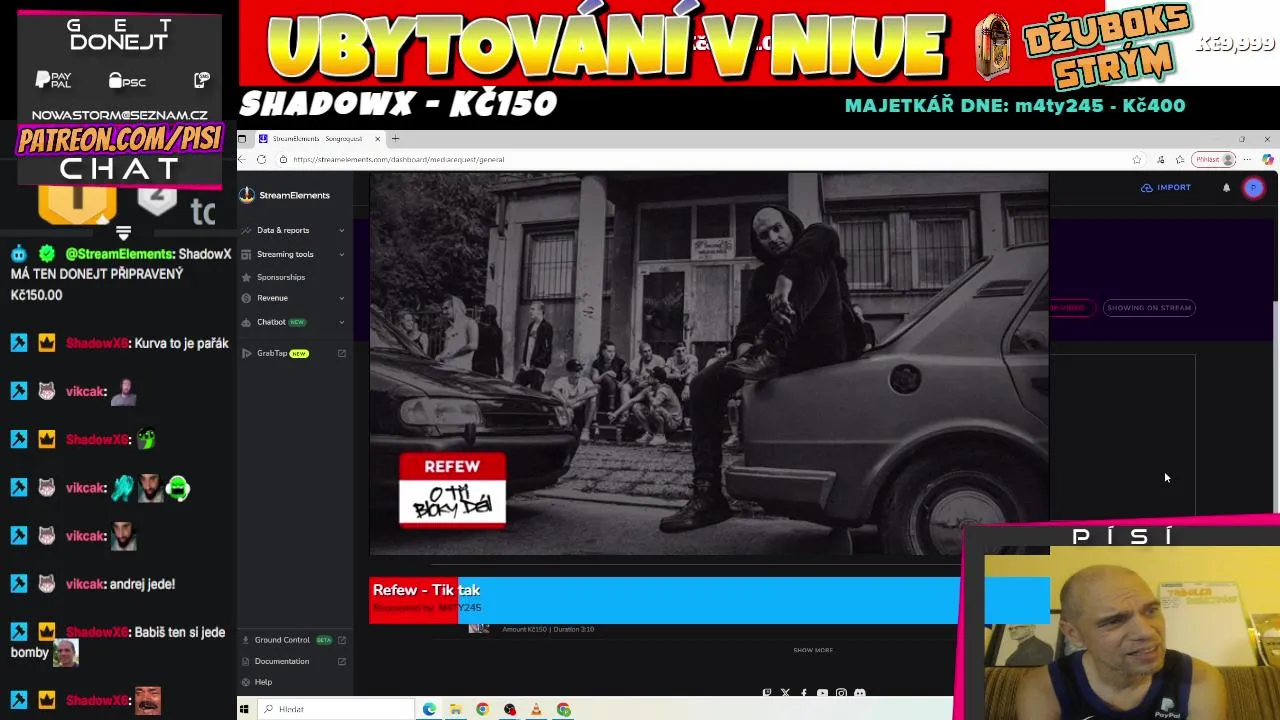Select the SHOWING ON STREAM pill

(1149, 308)
